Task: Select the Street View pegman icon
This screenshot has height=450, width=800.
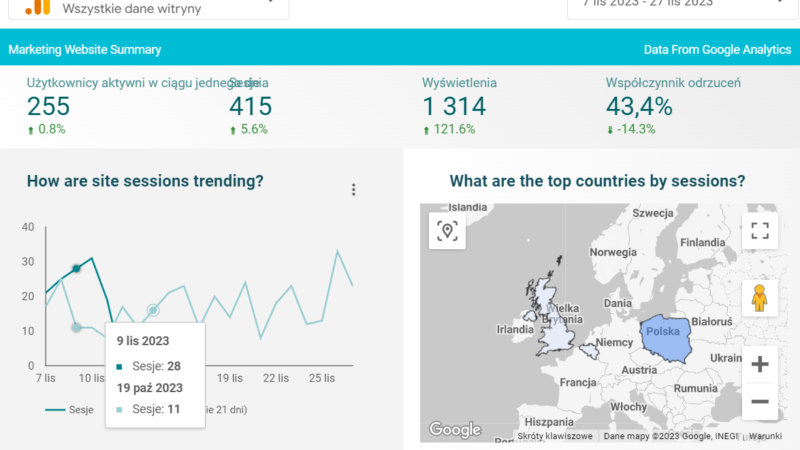Action: point(759,298)
